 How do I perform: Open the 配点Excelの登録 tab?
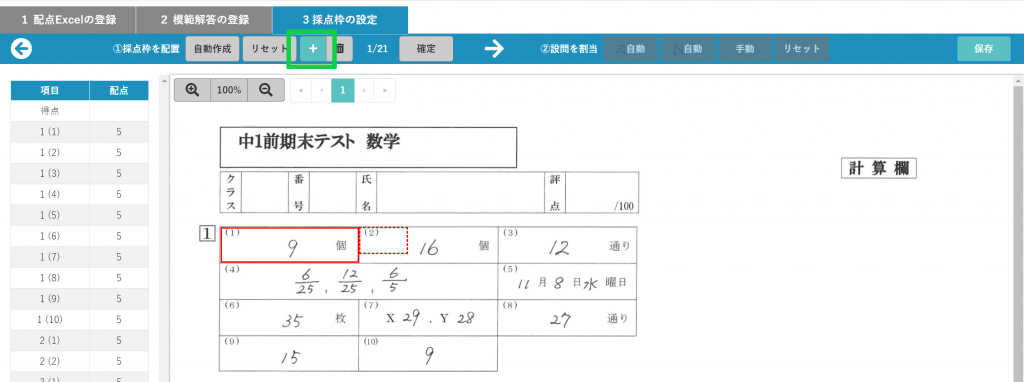point(68,20)
